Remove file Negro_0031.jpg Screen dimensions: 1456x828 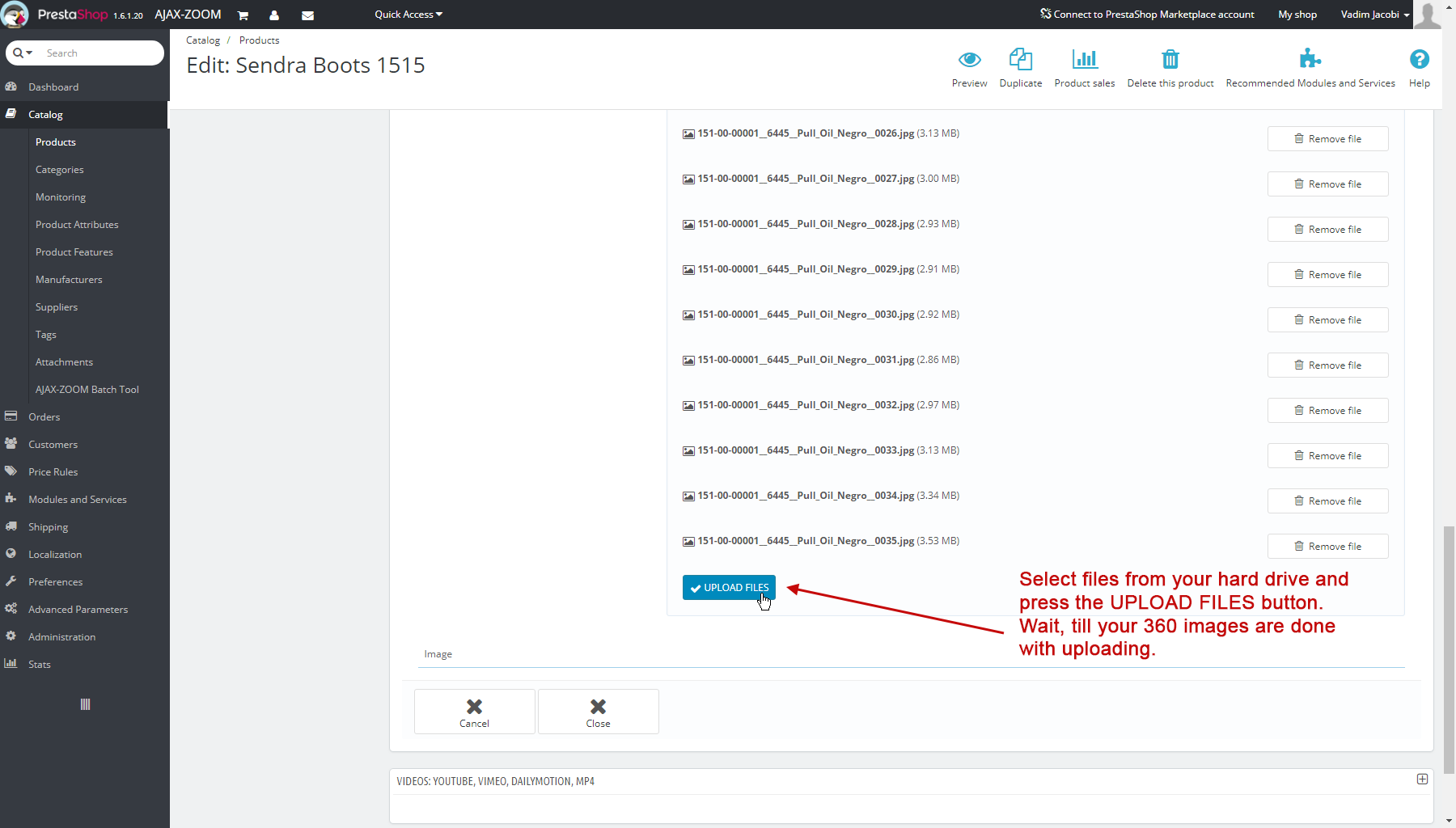[x=1328, y=365]
